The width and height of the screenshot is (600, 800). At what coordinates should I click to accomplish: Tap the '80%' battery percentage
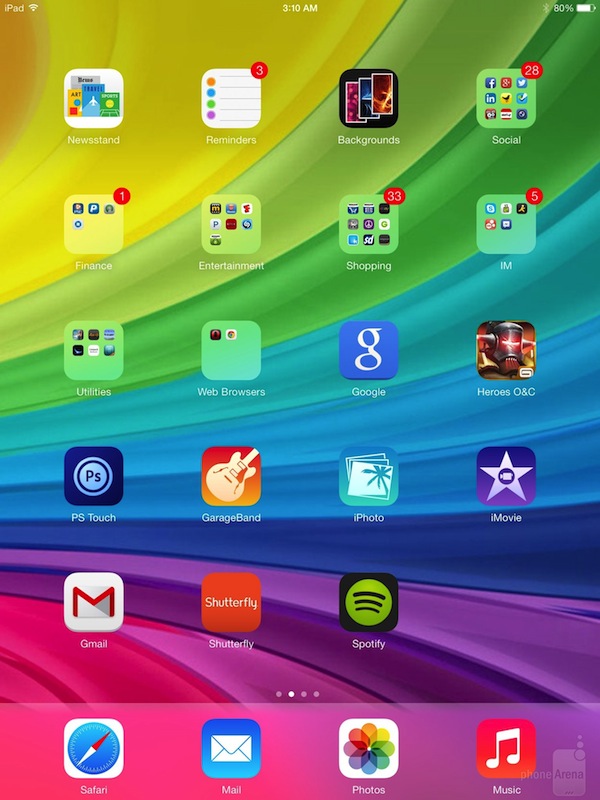click(x=563, y=8)
